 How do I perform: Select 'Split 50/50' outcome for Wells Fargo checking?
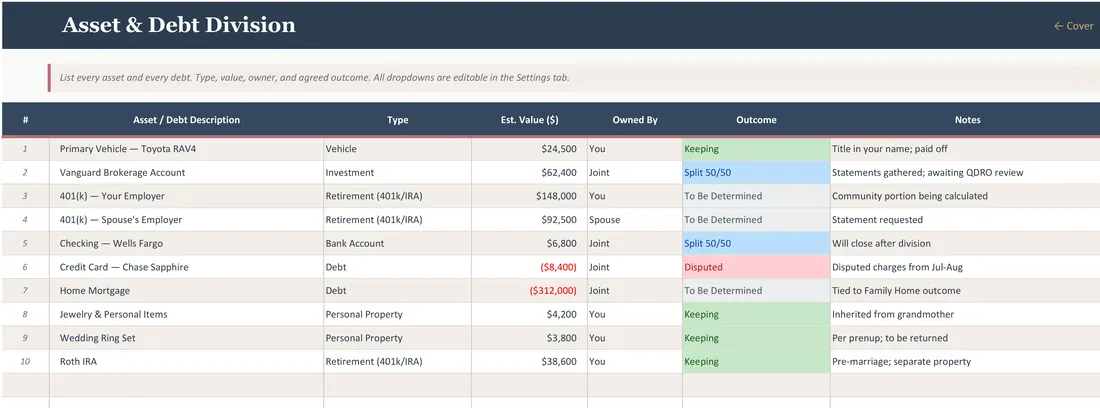click(x=756, y=243)
